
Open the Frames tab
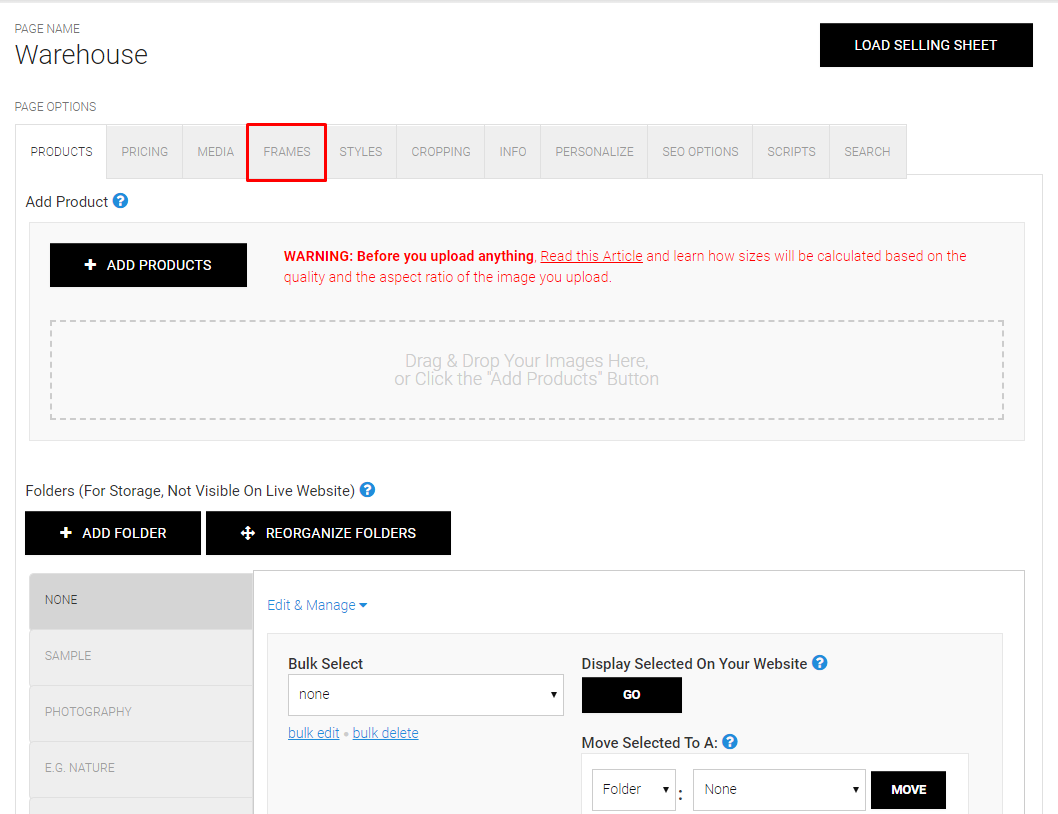point(287,152)
